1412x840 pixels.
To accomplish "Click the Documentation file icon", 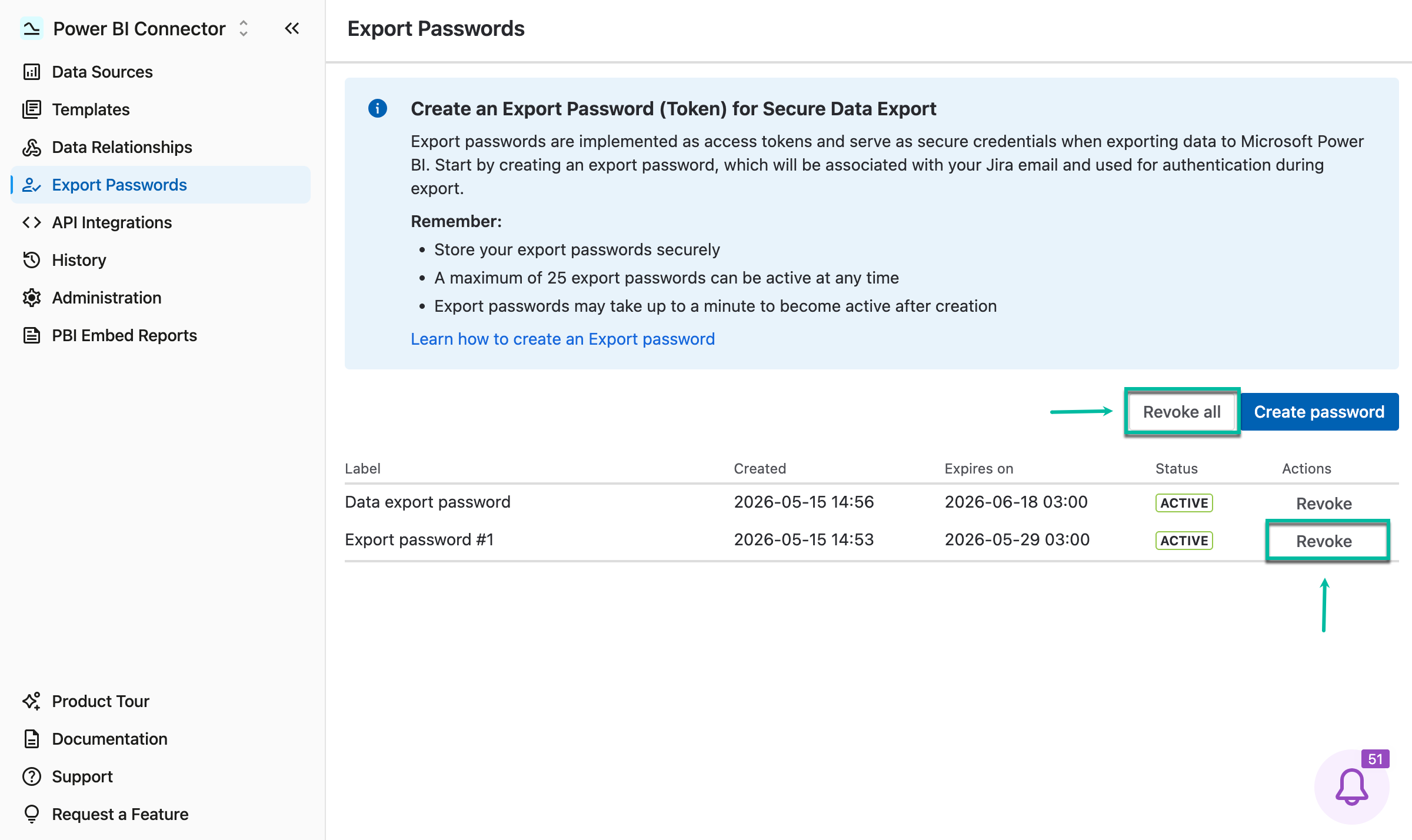I will 32,739.
